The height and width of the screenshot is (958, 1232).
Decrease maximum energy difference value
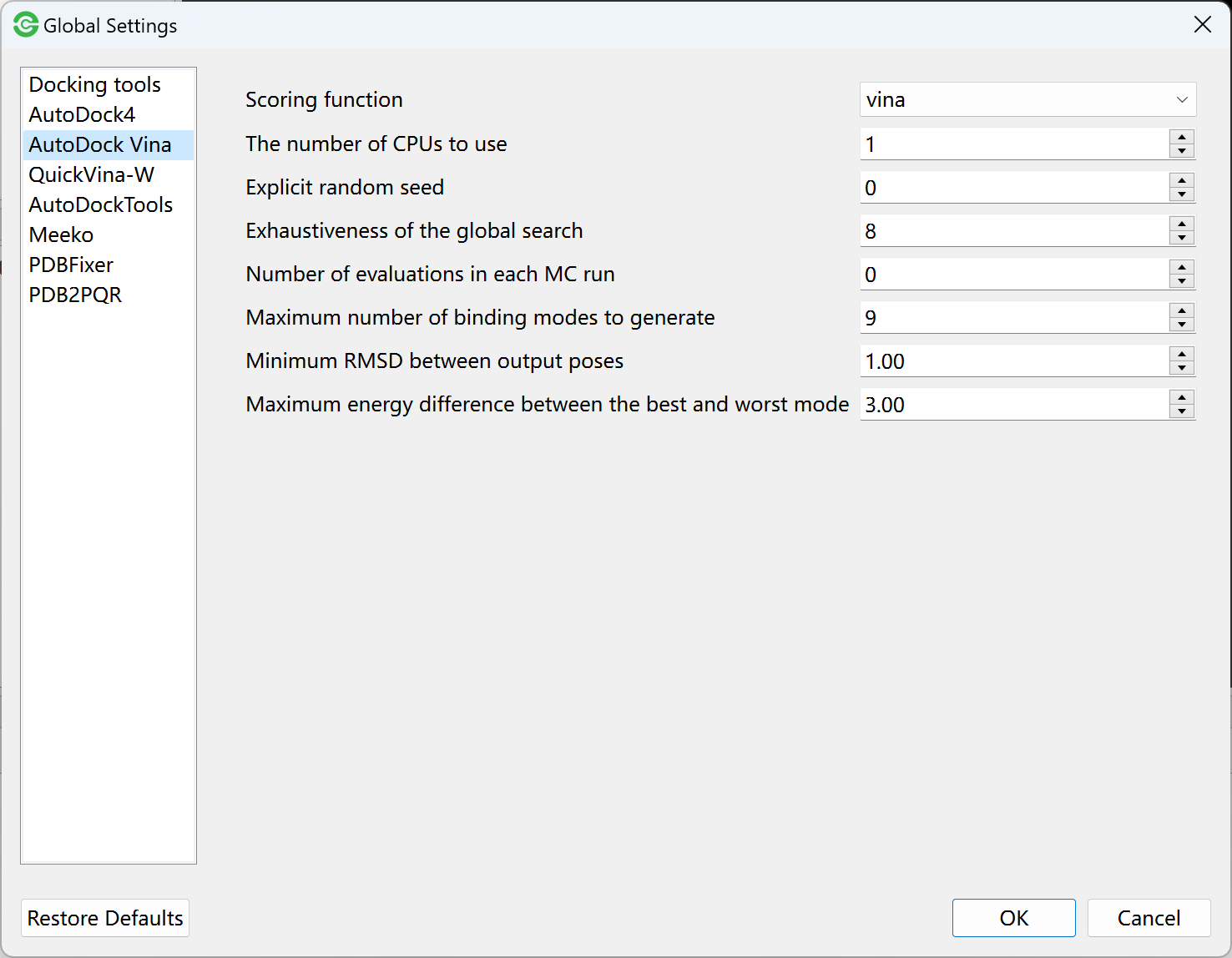(1182, 411)
